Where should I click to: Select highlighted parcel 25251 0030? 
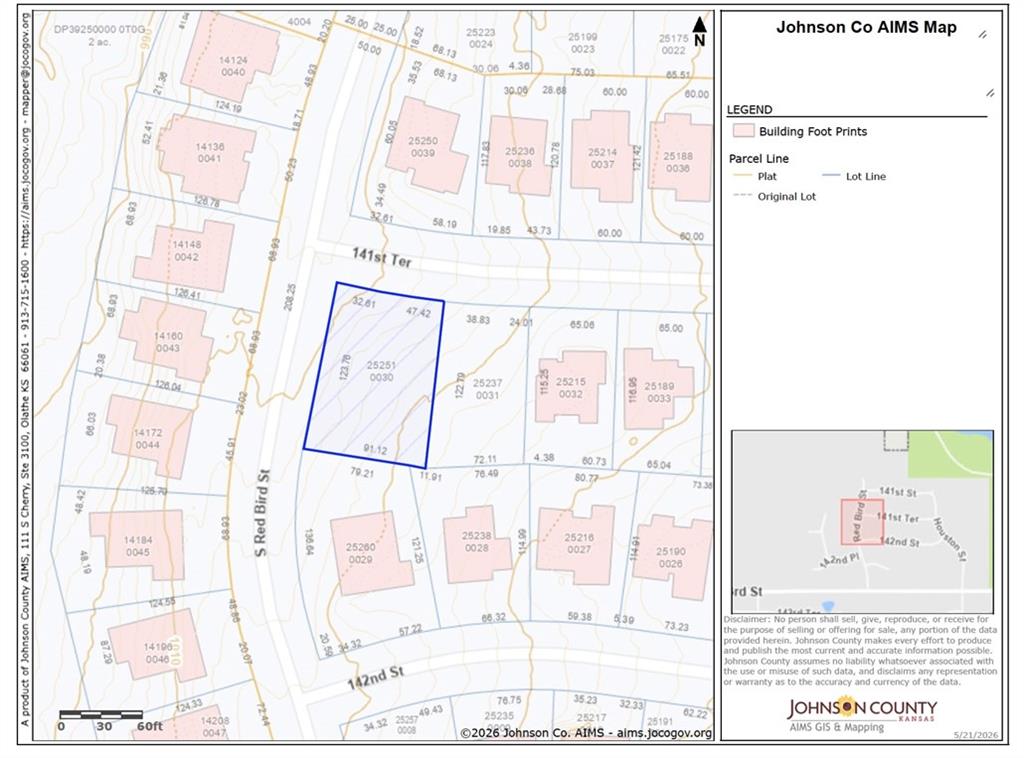[x=374, y=375]
